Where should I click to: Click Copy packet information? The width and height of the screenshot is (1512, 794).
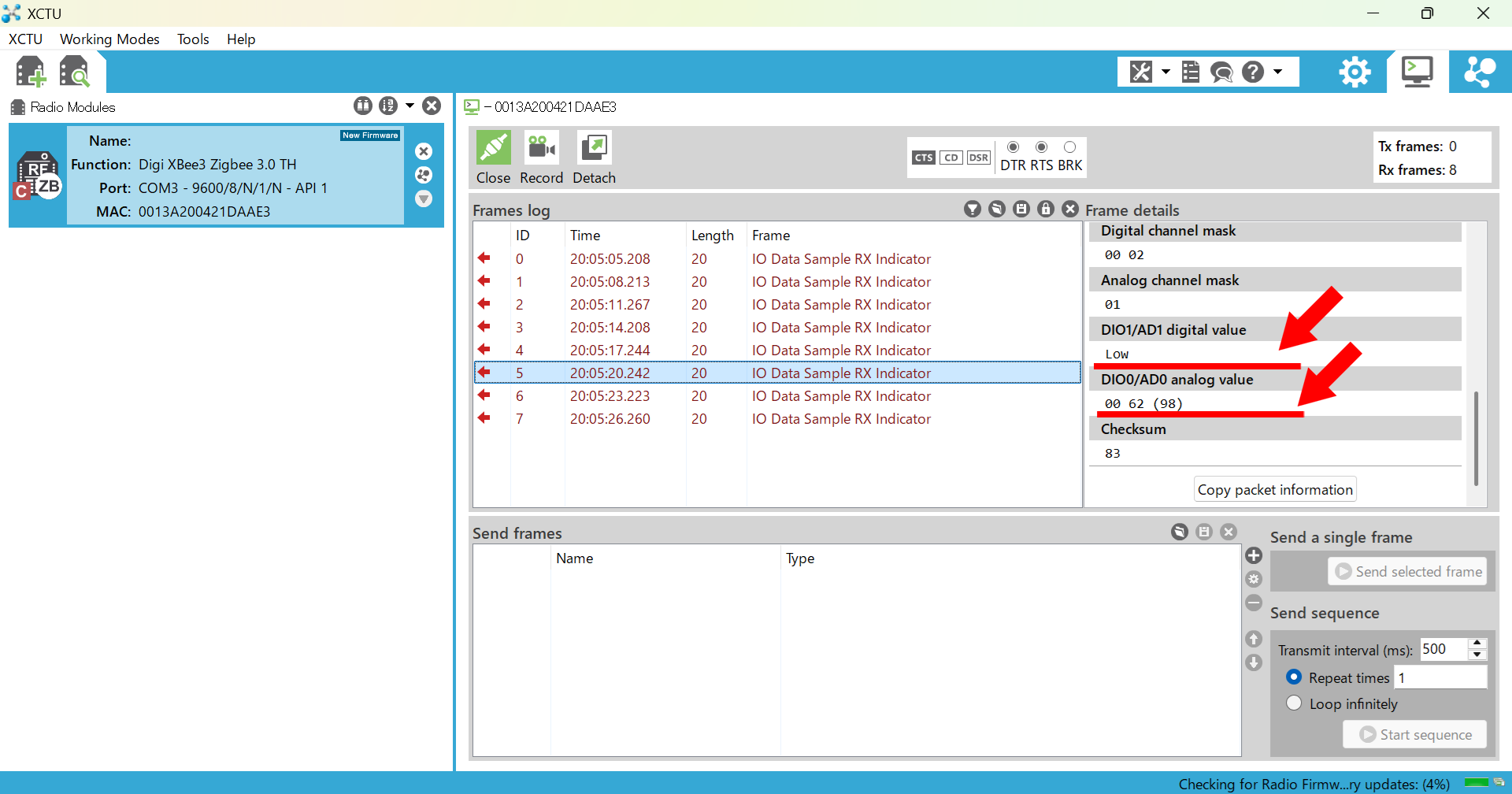1275,489
